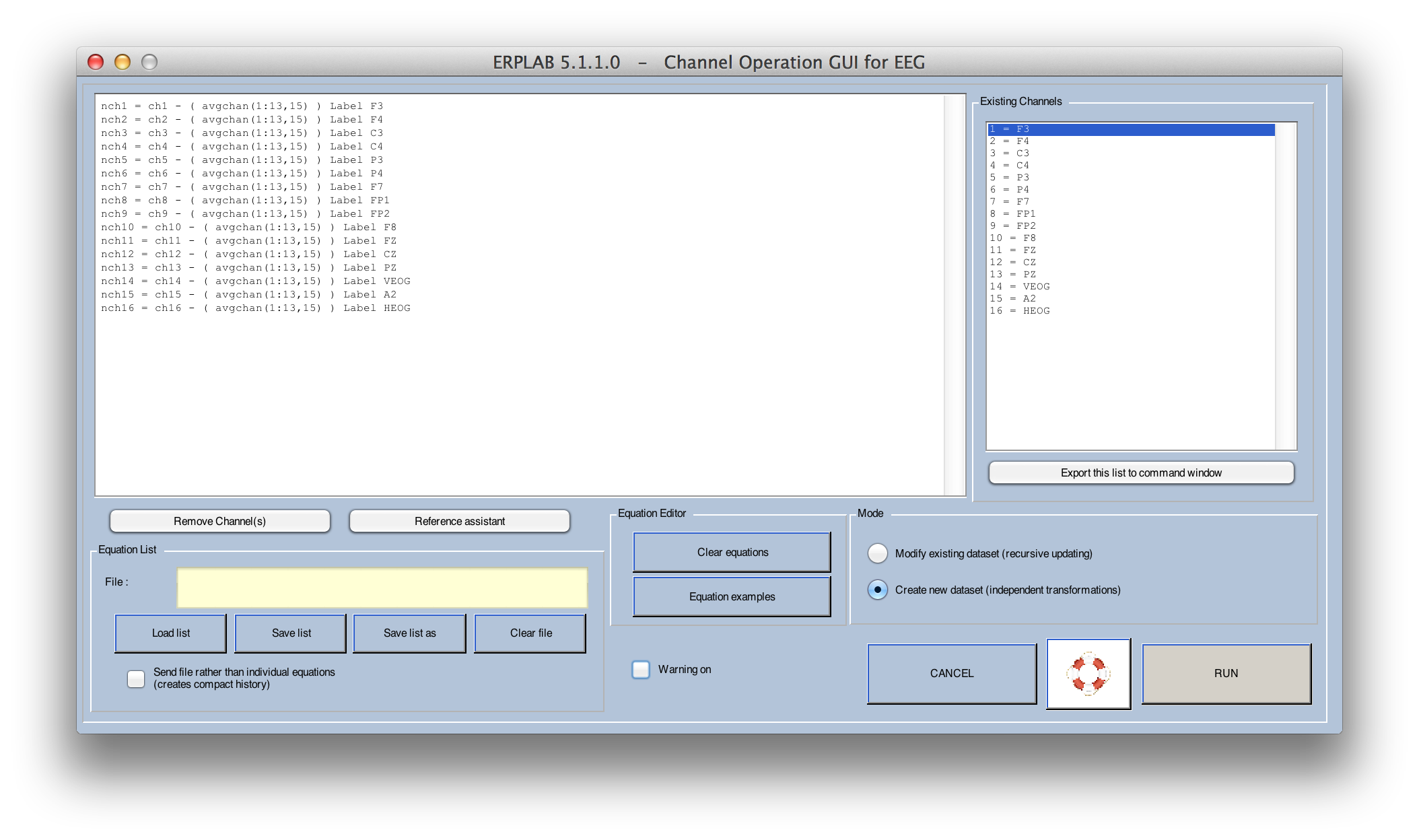
Task: Select channel '2 = F4' in list
Action: tap(1131, 141)
